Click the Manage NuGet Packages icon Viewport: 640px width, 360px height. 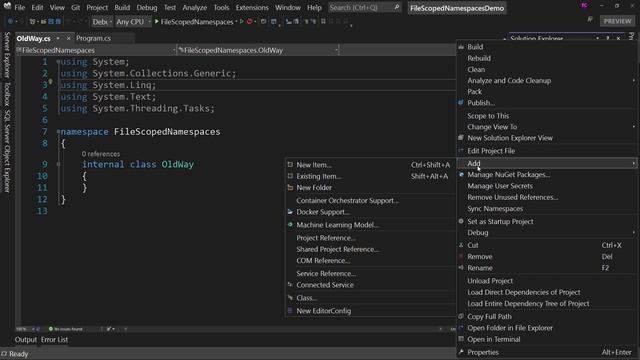coord(461,174)
